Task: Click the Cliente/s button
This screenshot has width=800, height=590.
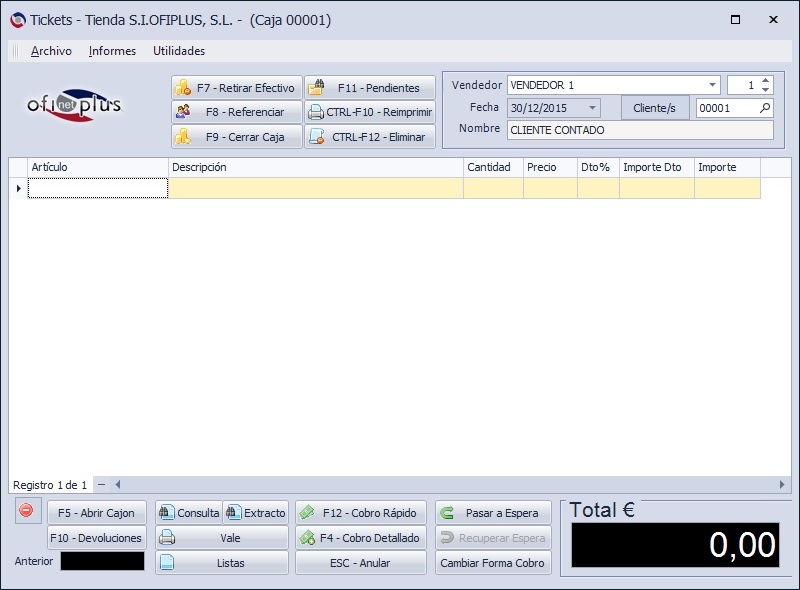Action: coord(655,108)
